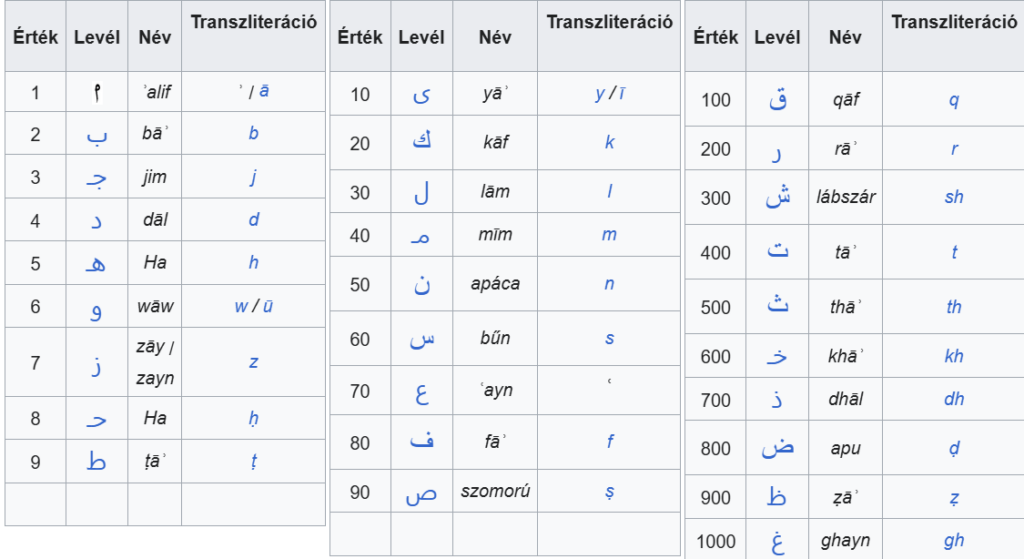Viewport: 1024px width, 559px height.
Task: Click the ṣād letter for value 90
Action: click(x=421, y=496)
